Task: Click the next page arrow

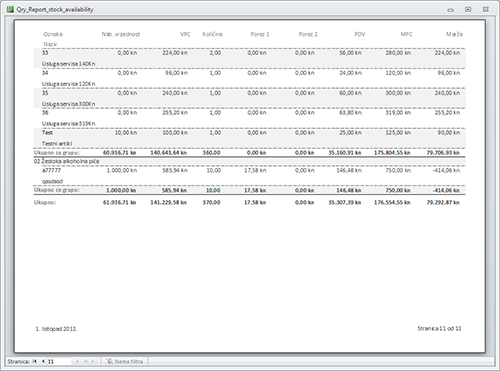Action: coord(77,361)
